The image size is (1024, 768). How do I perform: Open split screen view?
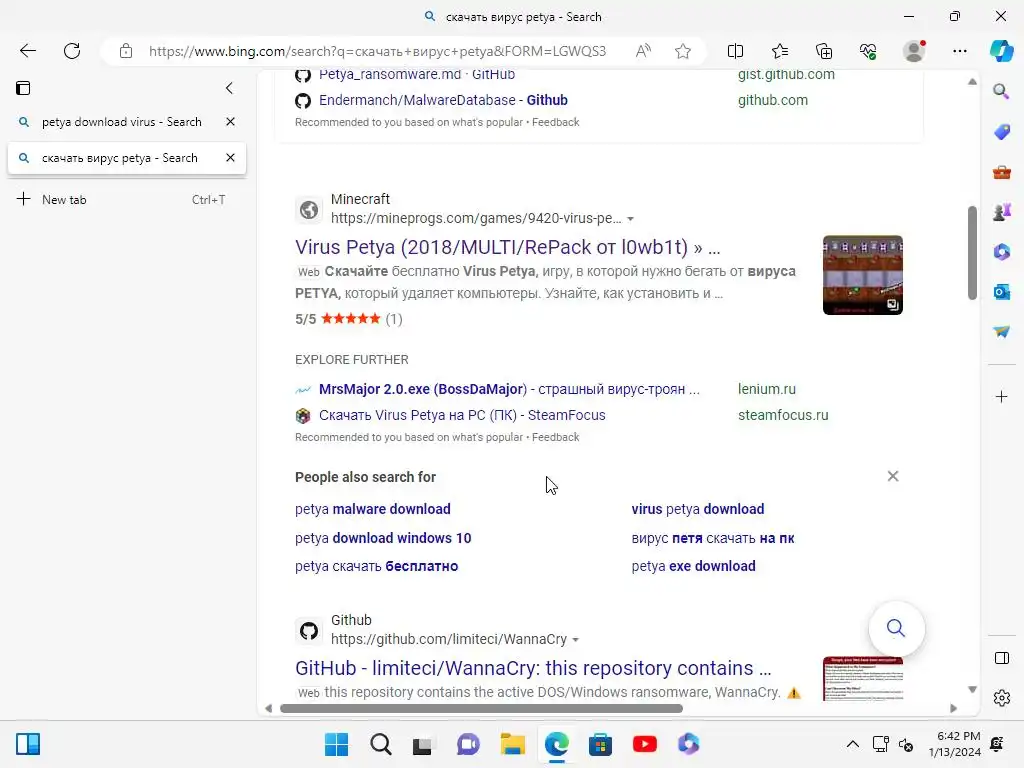click(x=735, y=51)
